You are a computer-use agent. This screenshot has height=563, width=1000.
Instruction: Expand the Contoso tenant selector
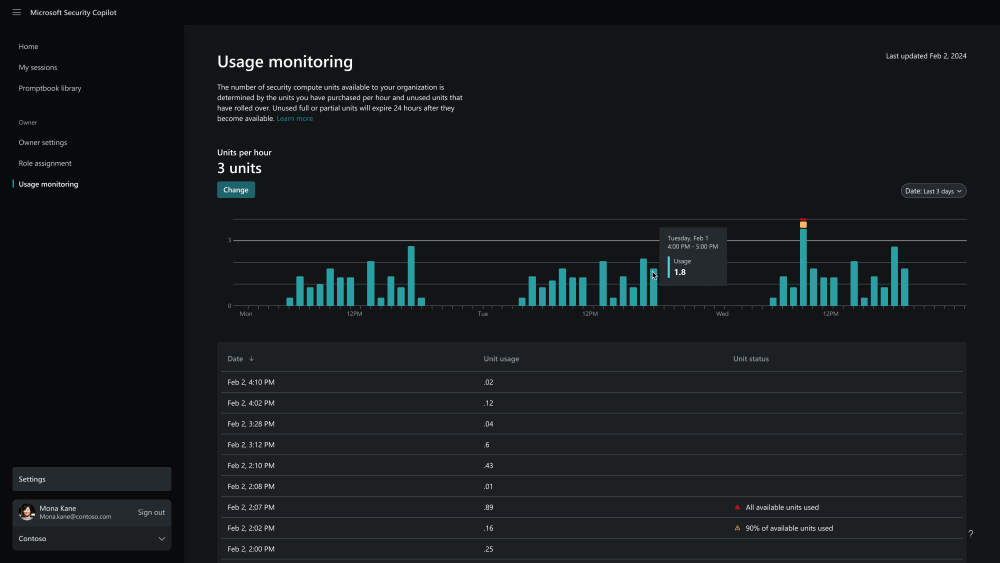(161, 538)
